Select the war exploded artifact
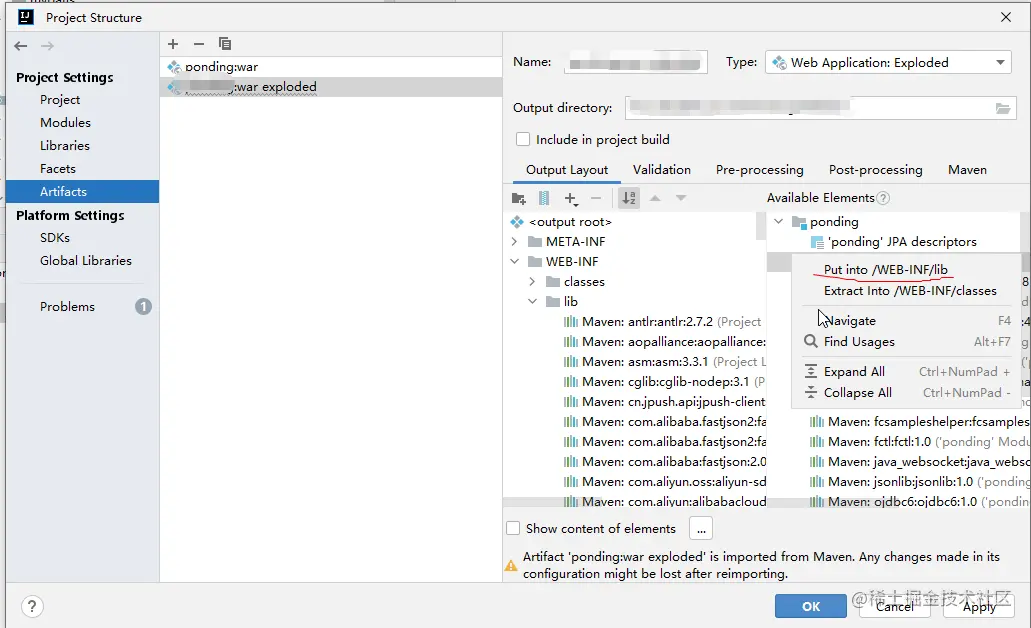Screen dimensions: 1031x628 pos(331,87)
